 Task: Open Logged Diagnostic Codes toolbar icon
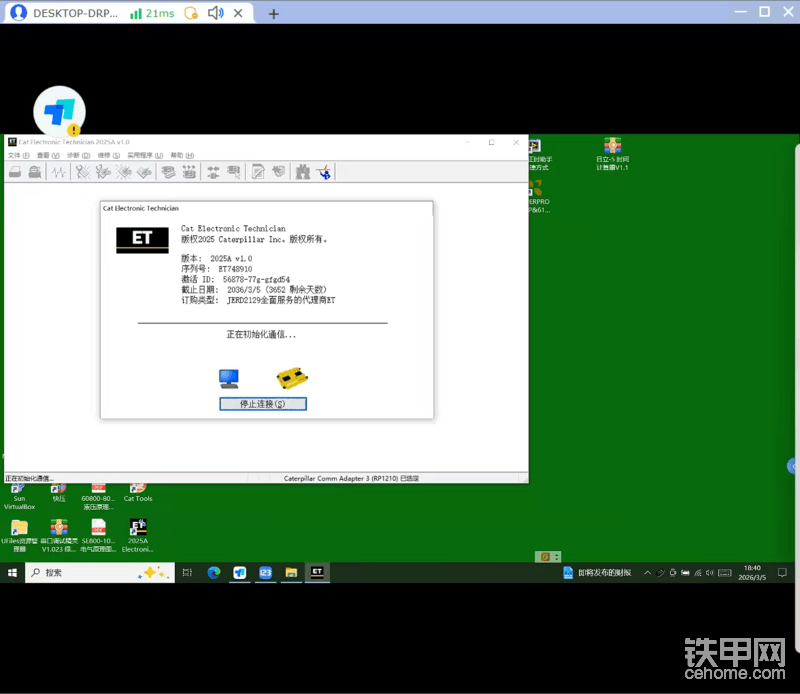[103, 172]
